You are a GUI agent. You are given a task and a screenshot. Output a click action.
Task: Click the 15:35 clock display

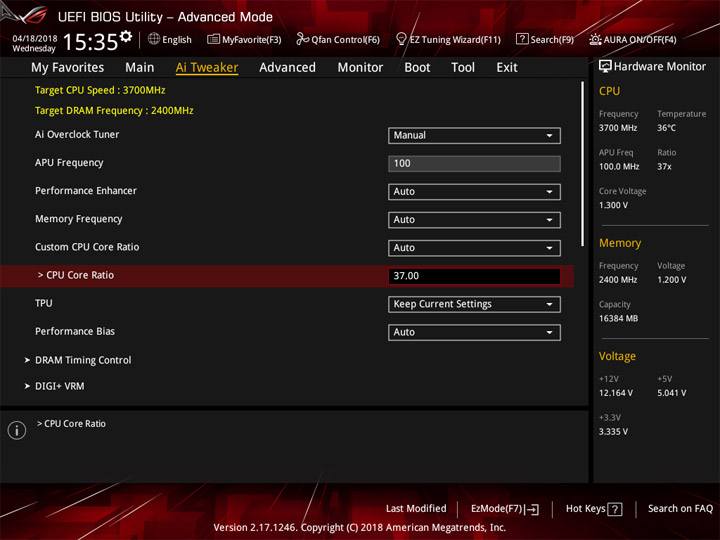[90, 42]
